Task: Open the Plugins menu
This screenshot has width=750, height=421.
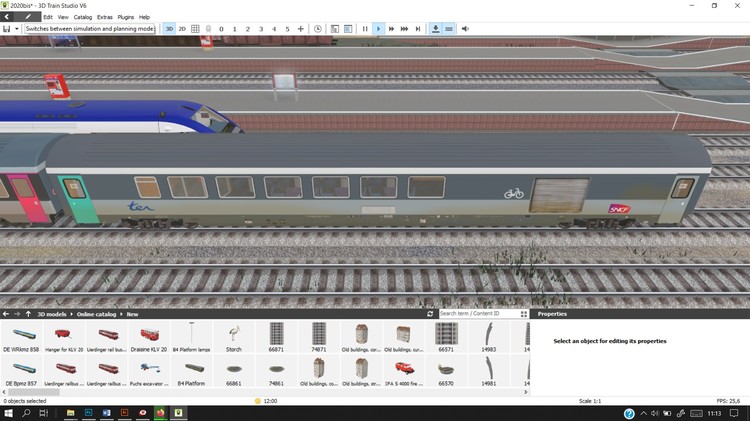Action: click(125, 17)
